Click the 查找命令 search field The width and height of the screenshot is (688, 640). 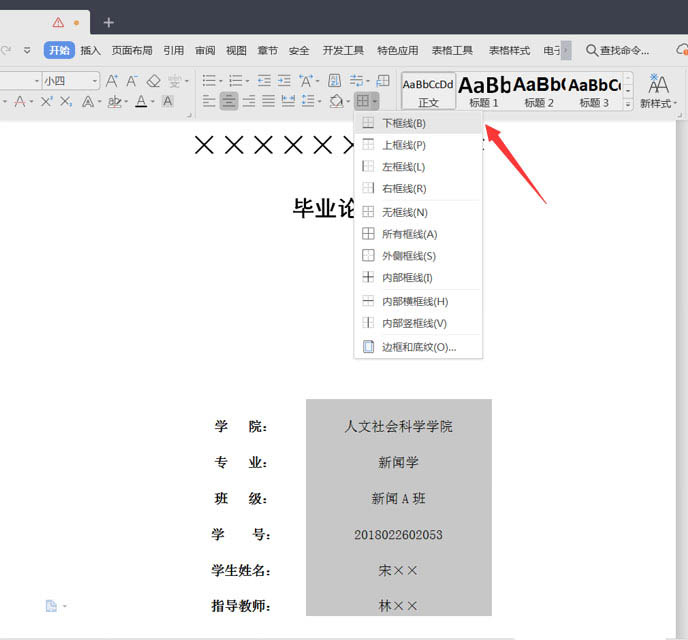[x=624, y=50]
